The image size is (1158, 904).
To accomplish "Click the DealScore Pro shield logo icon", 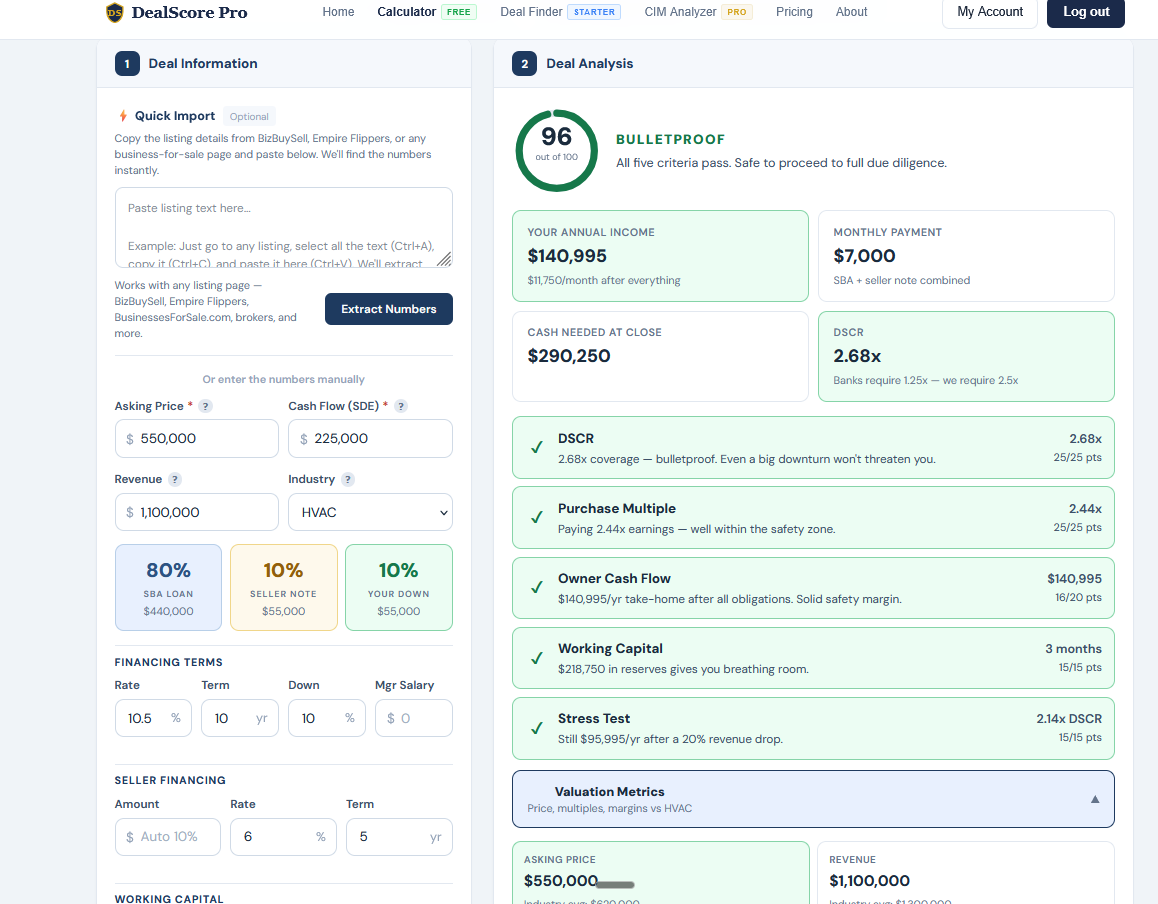I will pyautogui.click(x=113, y=13).
